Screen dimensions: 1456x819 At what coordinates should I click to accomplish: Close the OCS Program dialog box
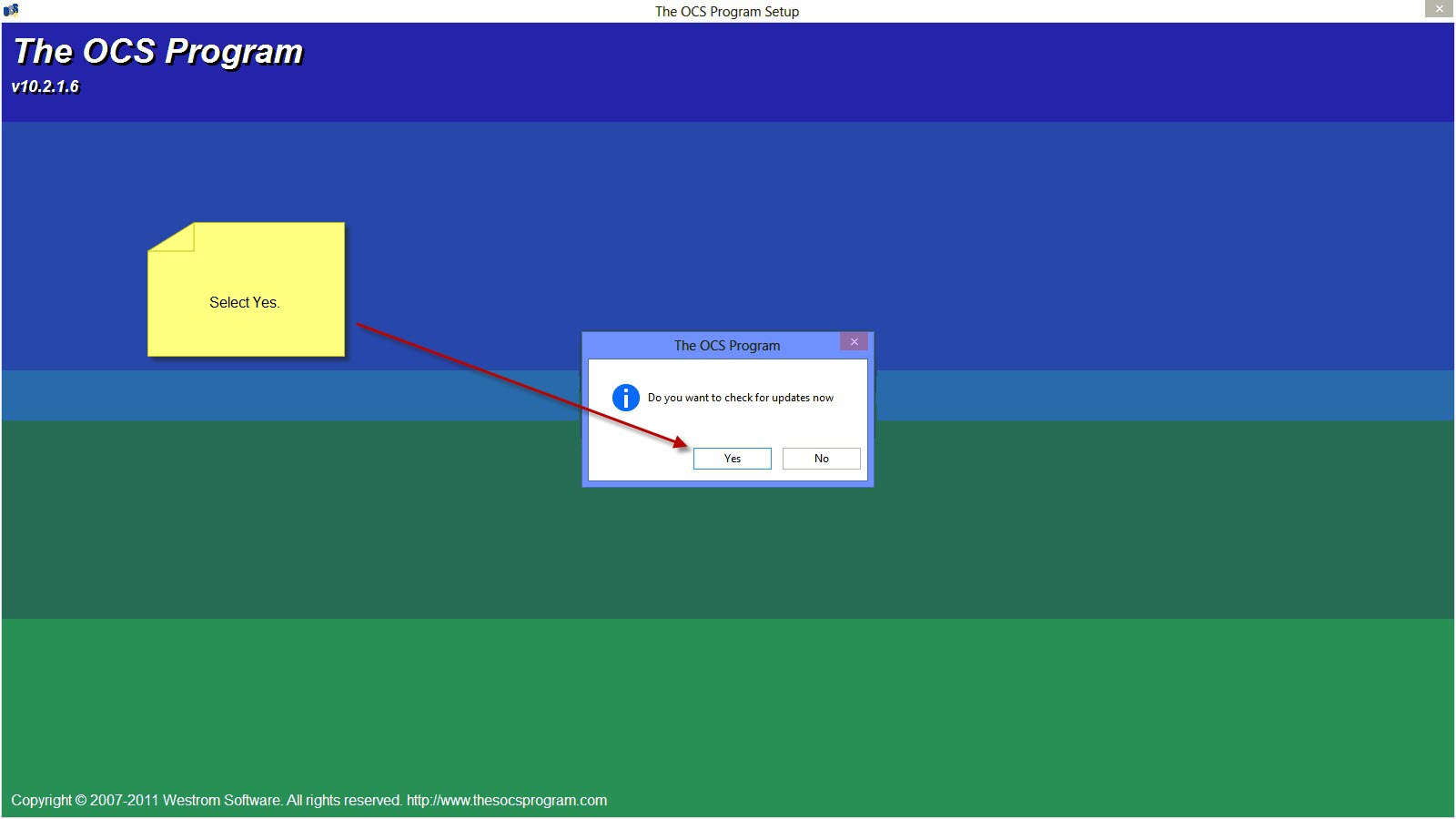[x=854, y=342]
